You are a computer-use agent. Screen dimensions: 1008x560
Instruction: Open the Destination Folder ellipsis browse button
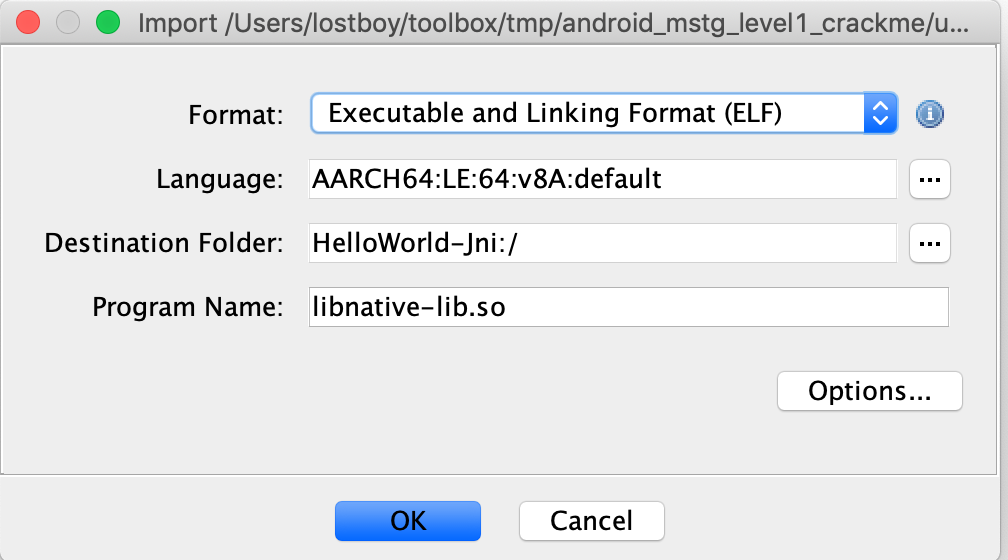pyautogui.click(x=929, y=243)
